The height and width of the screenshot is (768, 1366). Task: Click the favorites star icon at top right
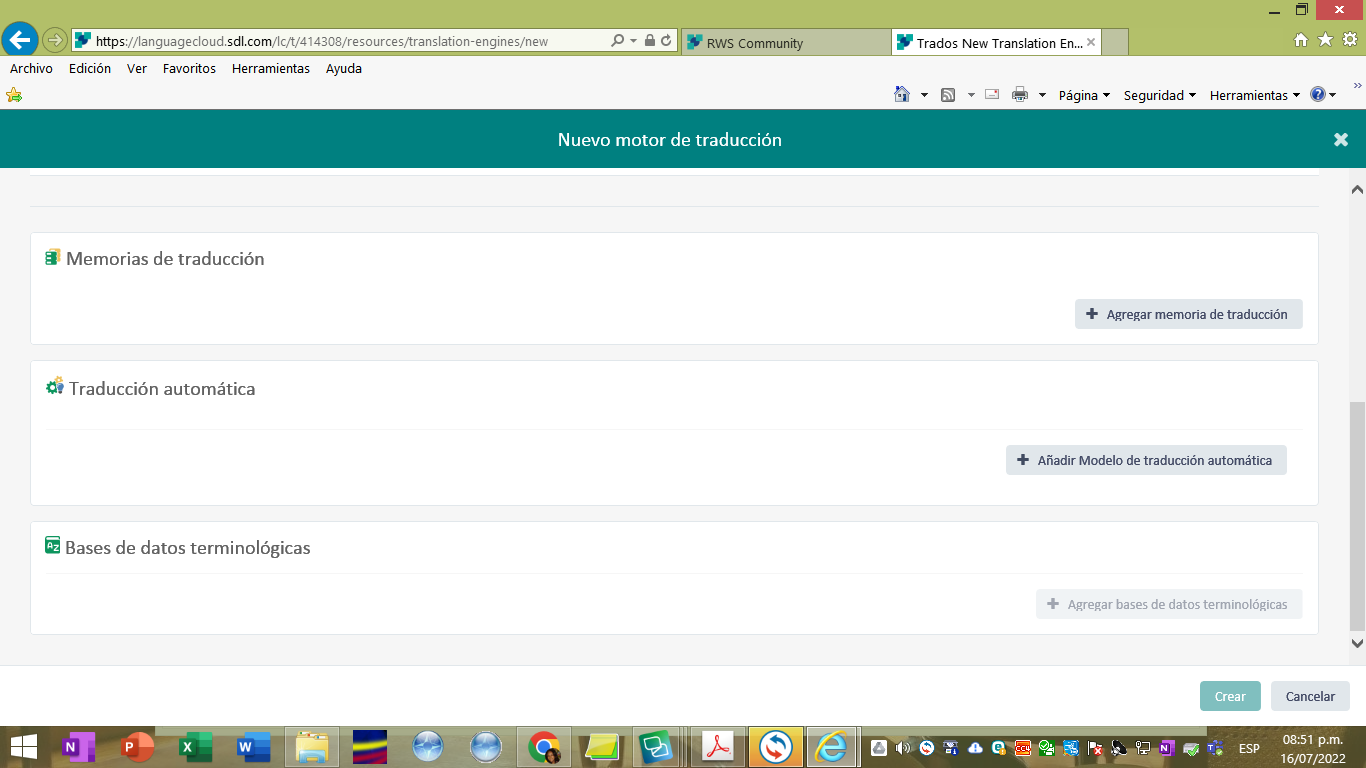(x=1325, y=40)
